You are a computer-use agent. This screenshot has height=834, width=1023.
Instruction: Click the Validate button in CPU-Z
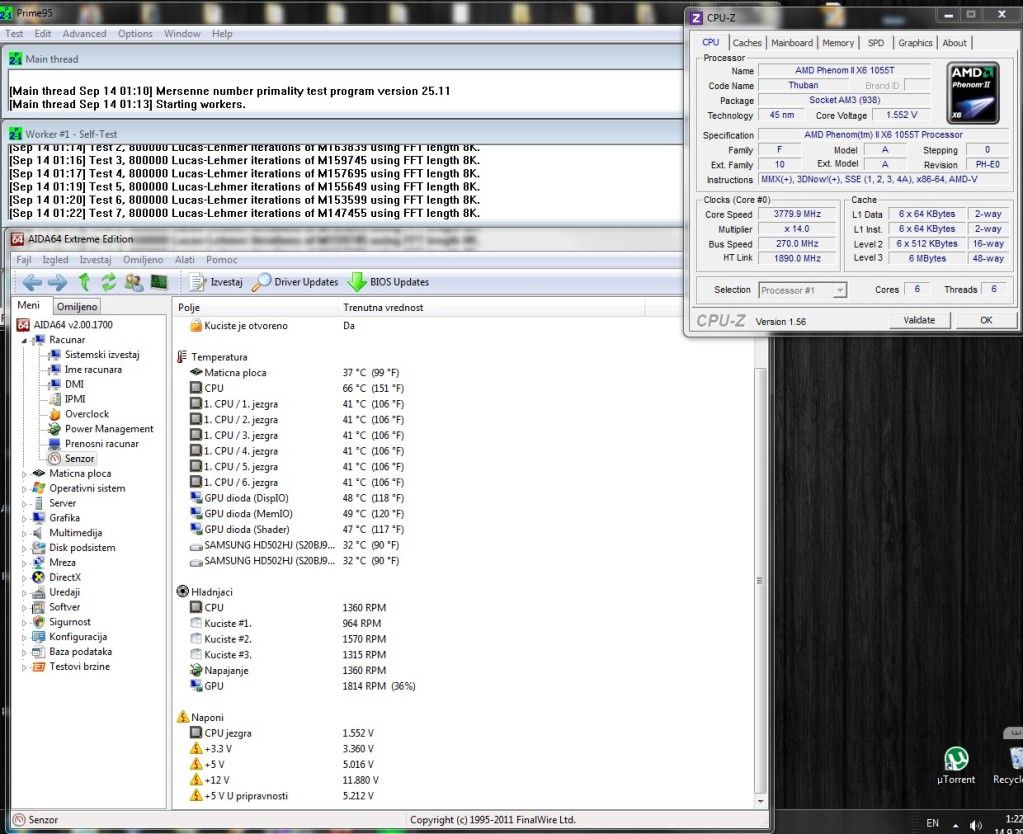point(919,320)
